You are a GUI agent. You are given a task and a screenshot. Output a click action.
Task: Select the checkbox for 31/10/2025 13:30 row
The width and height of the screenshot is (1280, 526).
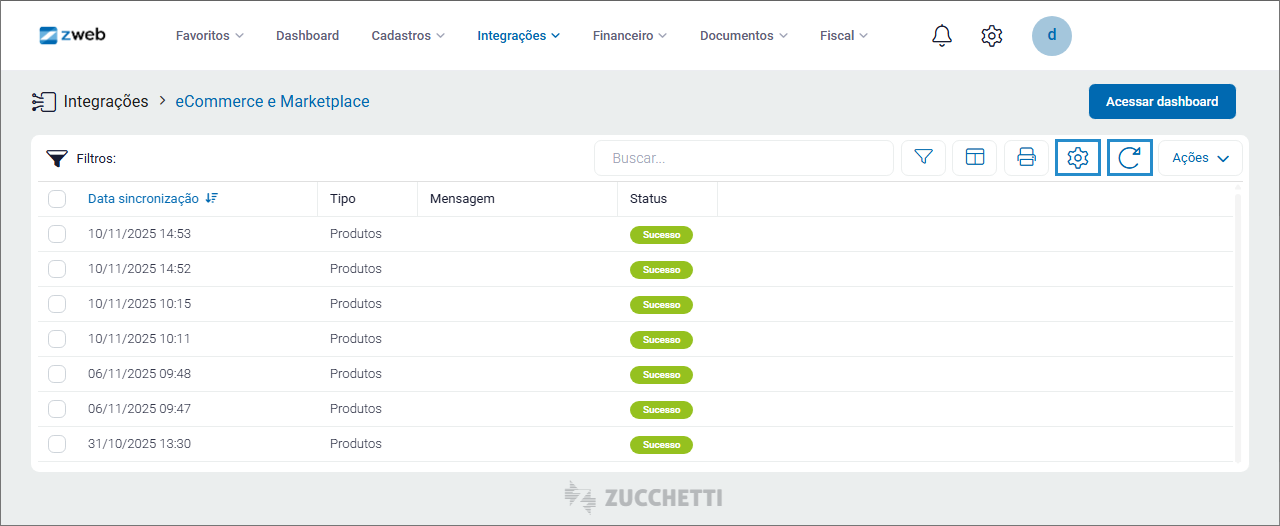57,444
